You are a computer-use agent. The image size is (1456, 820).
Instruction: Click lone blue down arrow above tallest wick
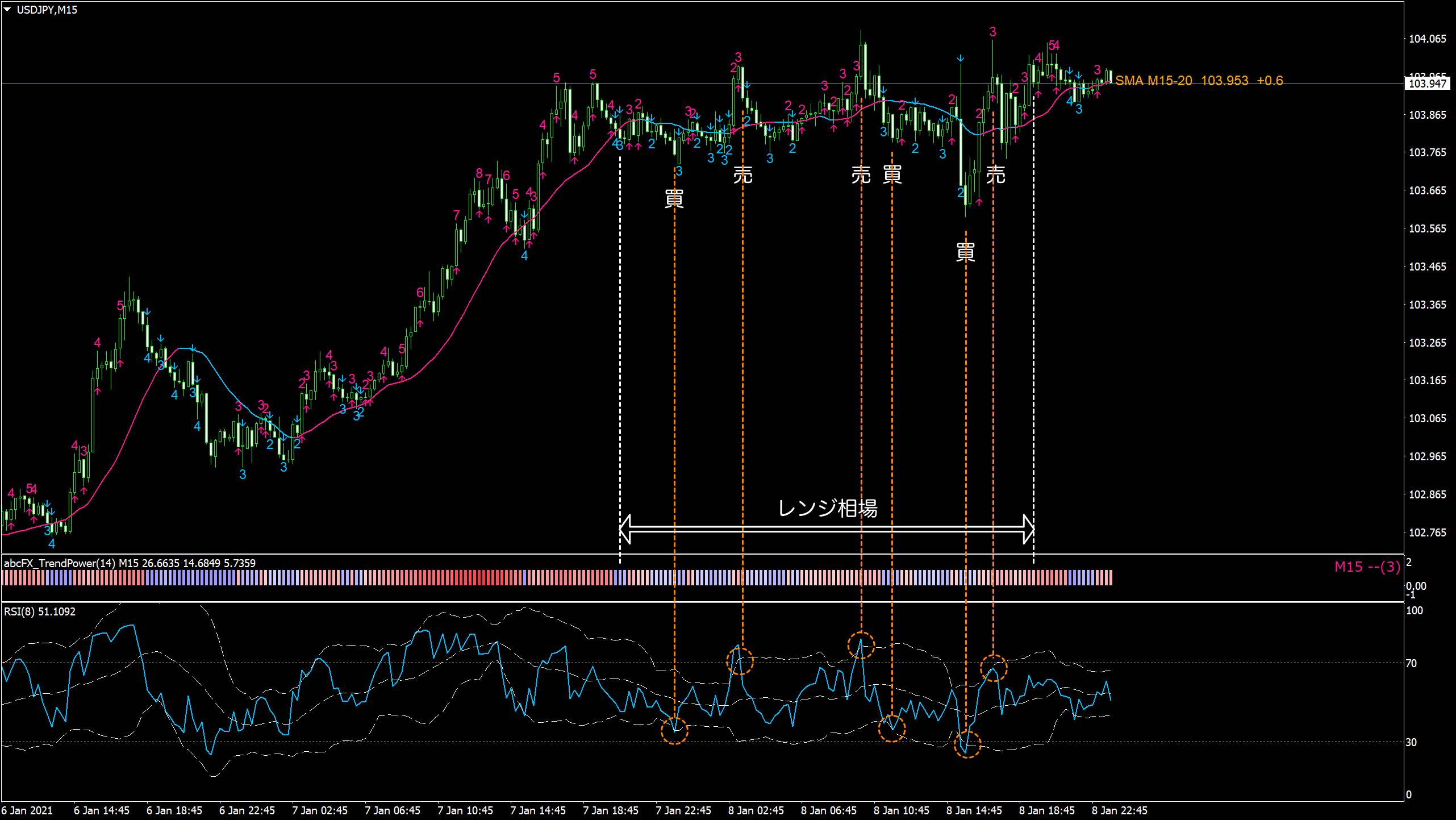pos(960,59)
